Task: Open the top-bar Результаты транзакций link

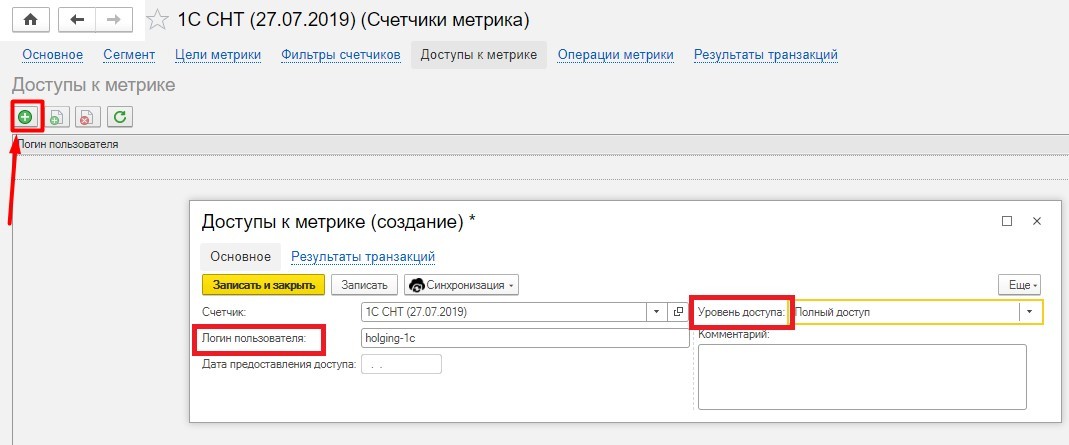Action: pyautogui.click(x=766, y=55)
